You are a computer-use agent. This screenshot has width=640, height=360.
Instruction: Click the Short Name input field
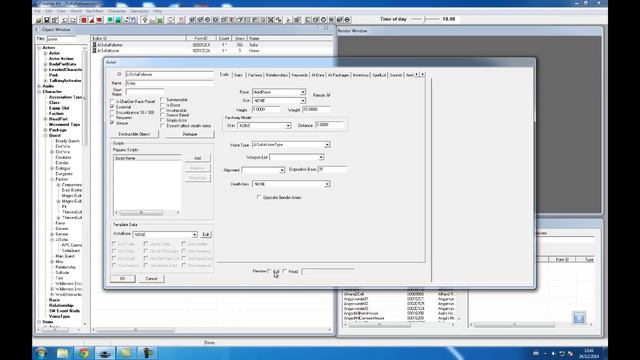coord(144,91)
